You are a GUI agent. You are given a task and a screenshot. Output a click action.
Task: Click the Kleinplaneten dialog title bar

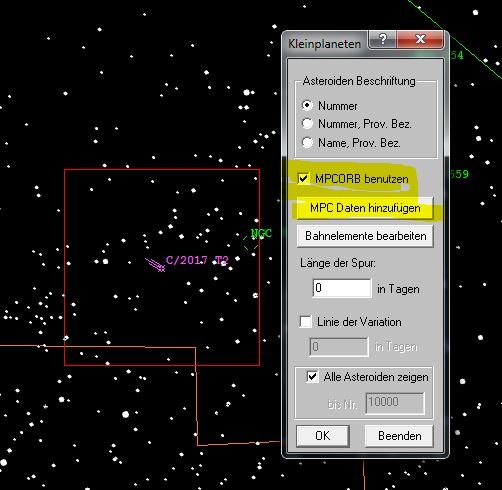(325, 44)
